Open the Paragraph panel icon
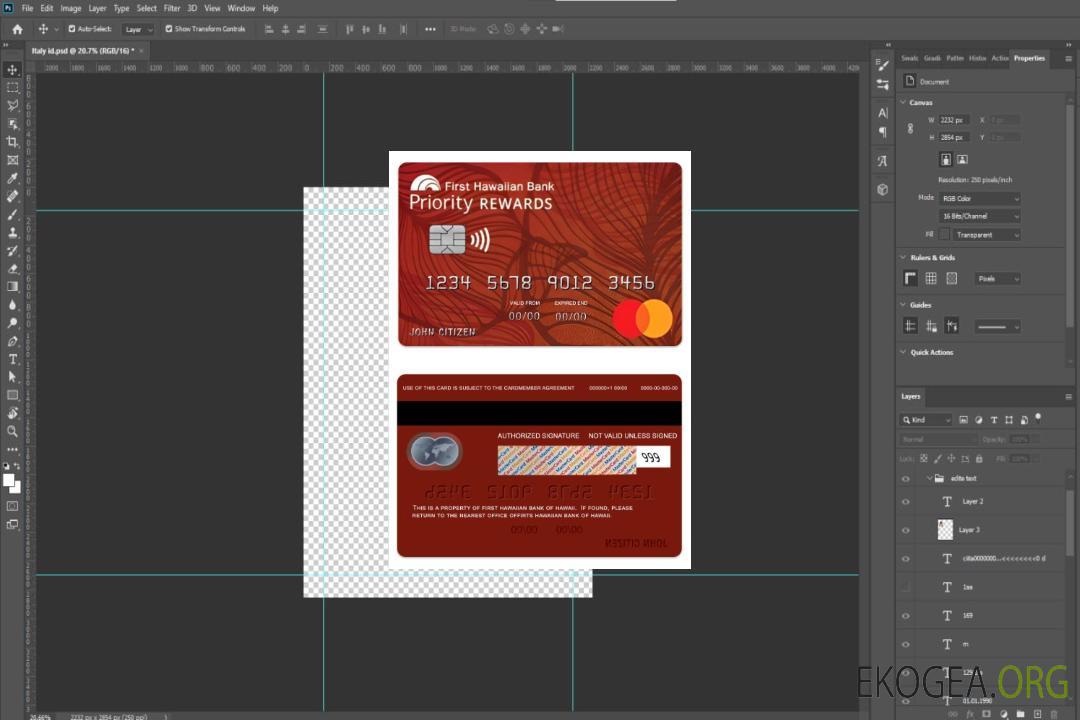1080x720 pixels. 883,132
